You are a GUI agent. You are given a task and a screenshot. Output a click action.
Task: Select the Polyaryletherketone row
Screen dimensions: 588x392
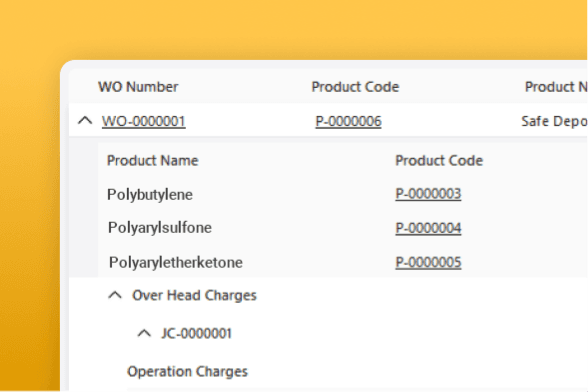342,262
